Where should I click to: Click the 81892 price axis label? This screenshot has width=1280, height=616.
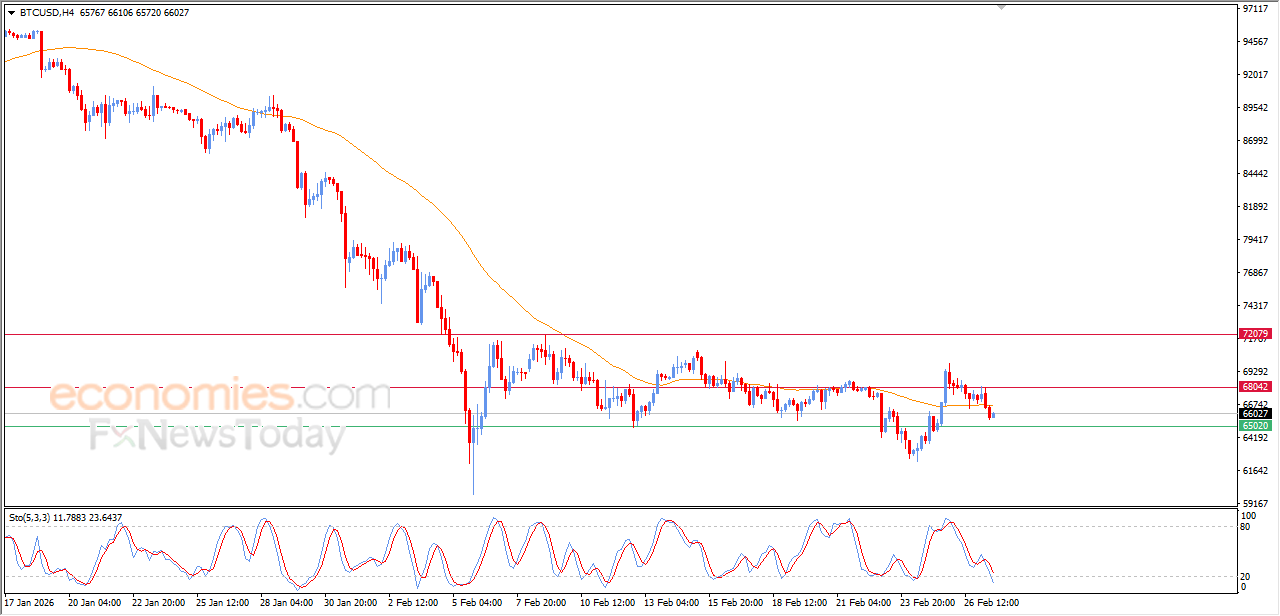[1256, 207]
